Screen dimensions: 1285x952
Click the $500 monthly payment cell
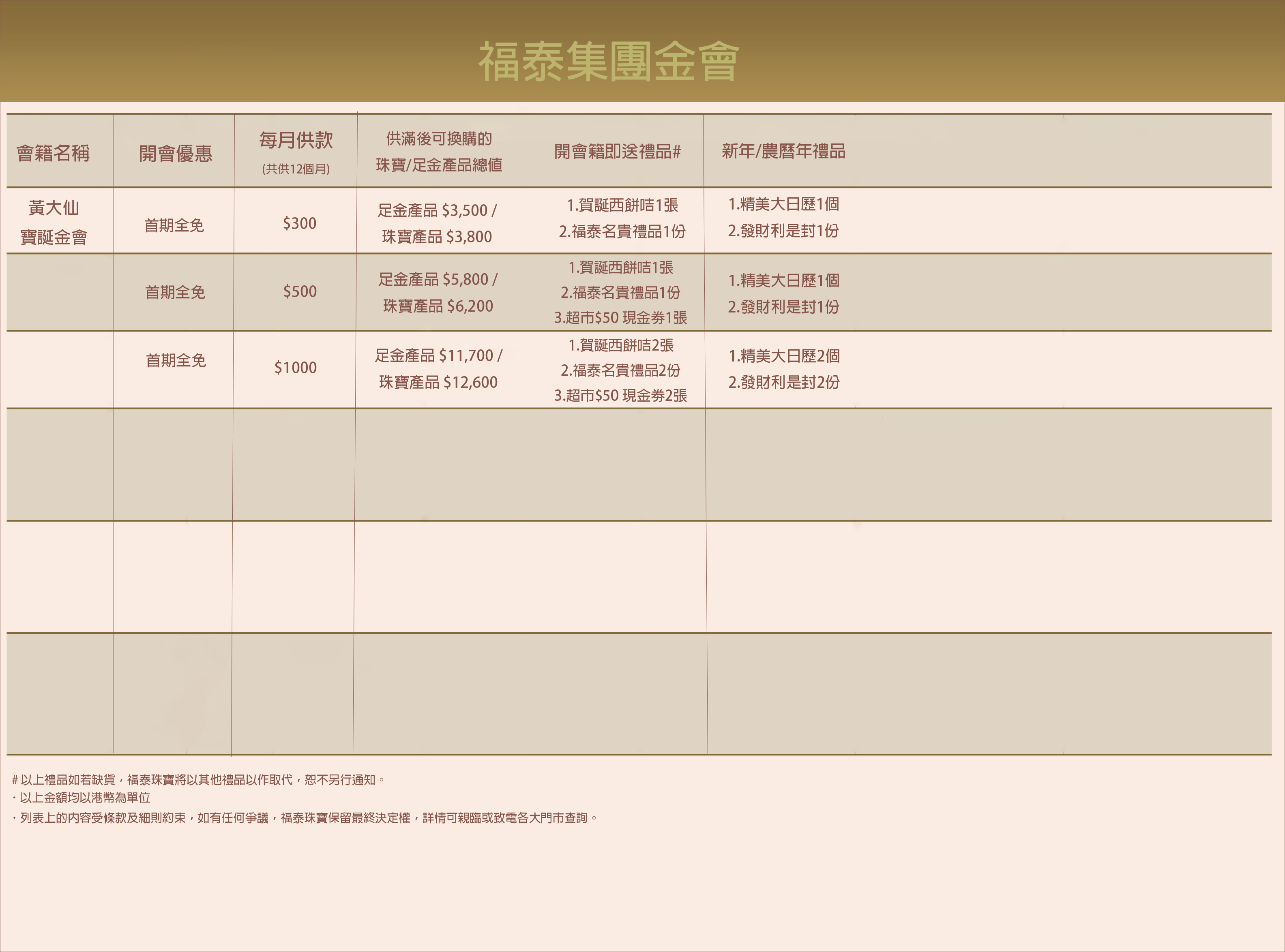point(300,291)
